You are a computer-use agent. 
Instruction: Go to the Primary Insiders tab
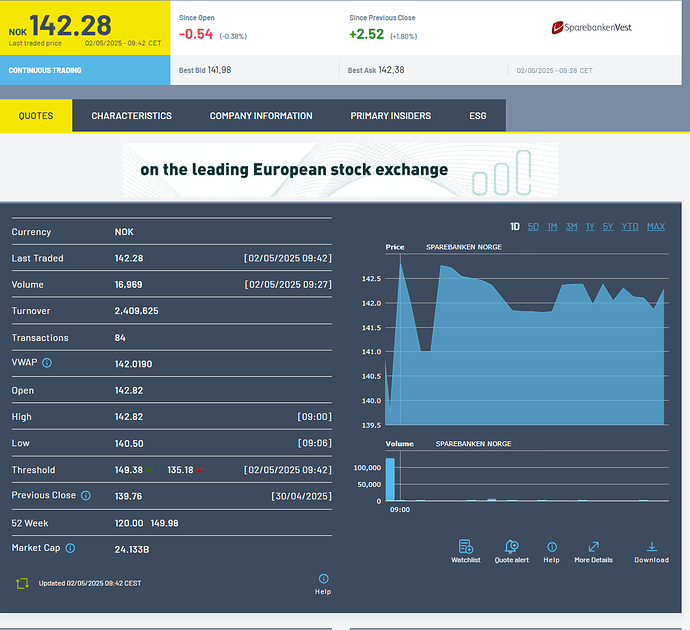[391, 116]
